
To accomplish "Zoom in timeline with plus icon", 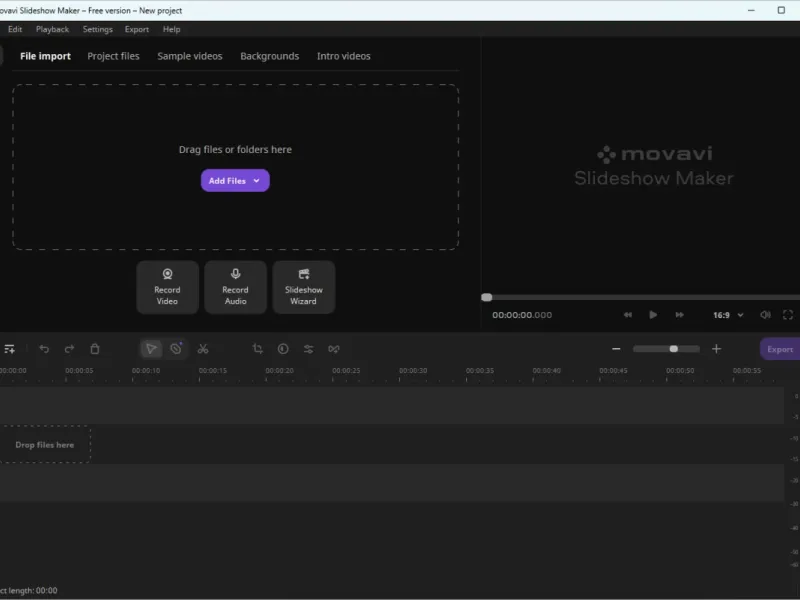I will (x=716, y=349).
